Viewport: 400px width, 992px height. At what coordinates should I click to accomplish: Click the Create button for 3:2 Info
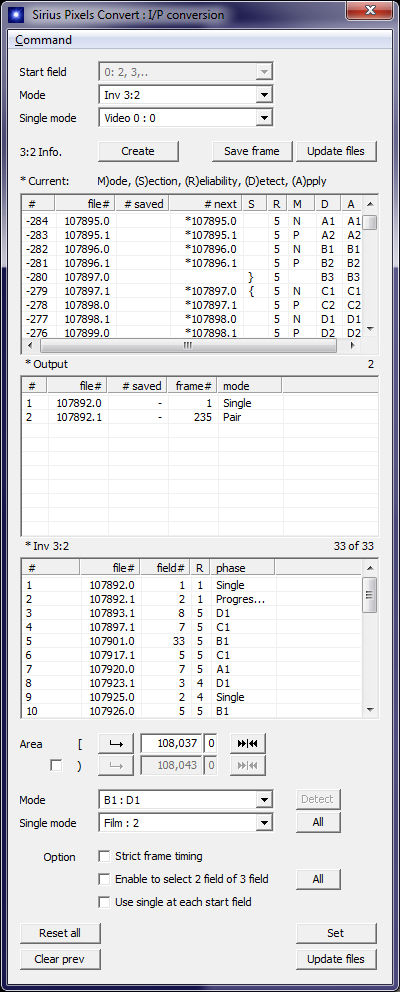[138, 151]
